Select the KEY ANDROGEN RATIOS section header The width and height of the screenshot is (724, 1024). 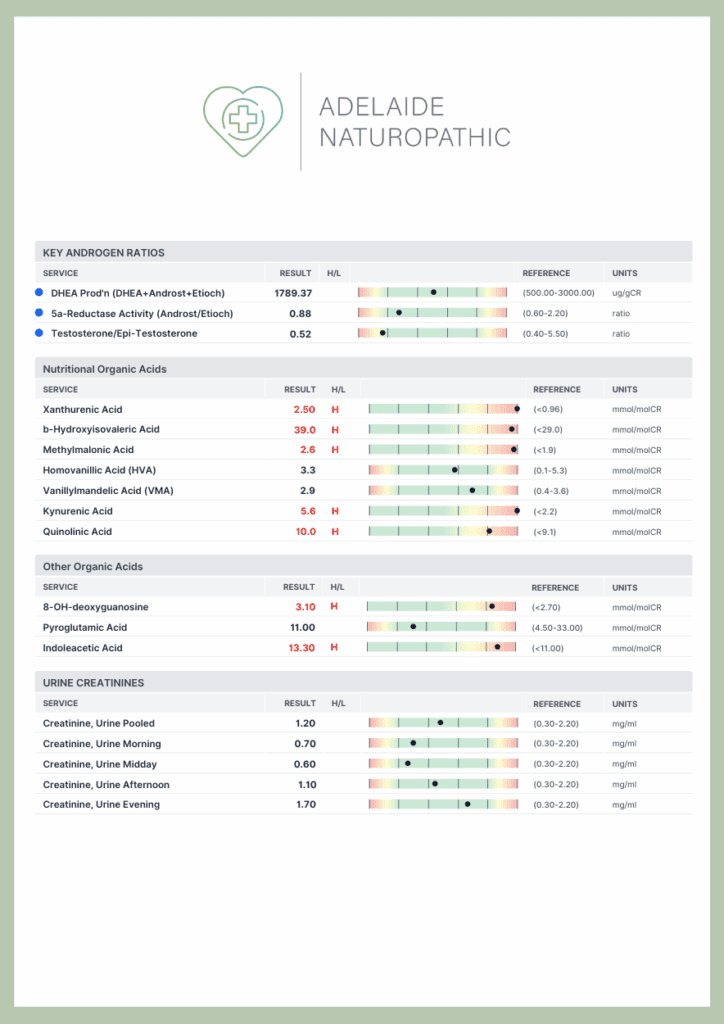(x=104, y=253)
